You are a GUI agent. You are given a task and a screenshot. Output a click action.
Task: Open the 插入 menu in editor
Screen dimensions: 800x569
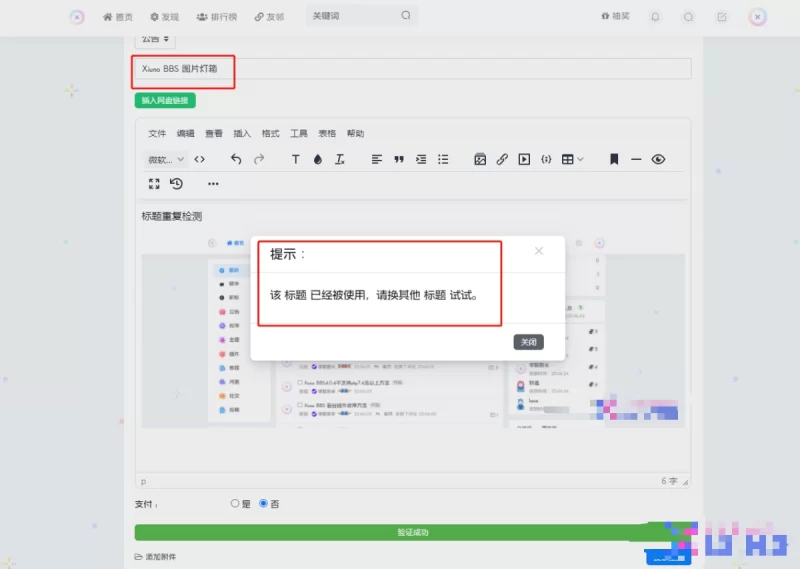coord(242,133)
